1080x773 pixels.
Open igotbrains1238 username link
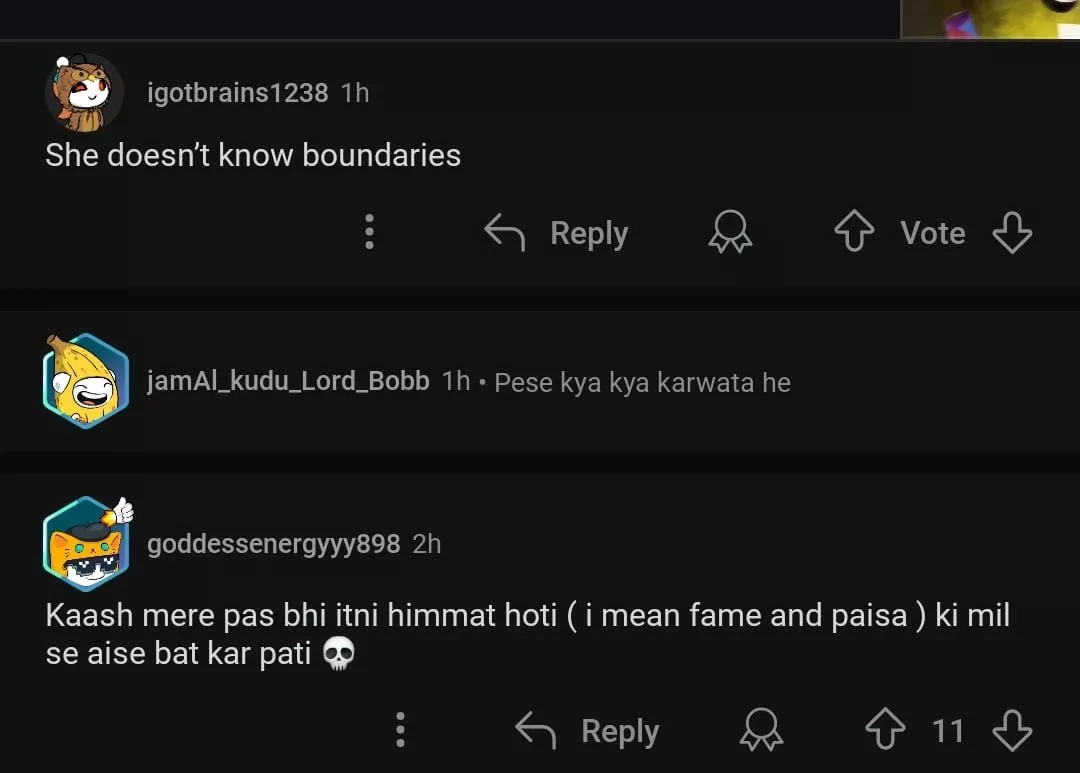237,93
